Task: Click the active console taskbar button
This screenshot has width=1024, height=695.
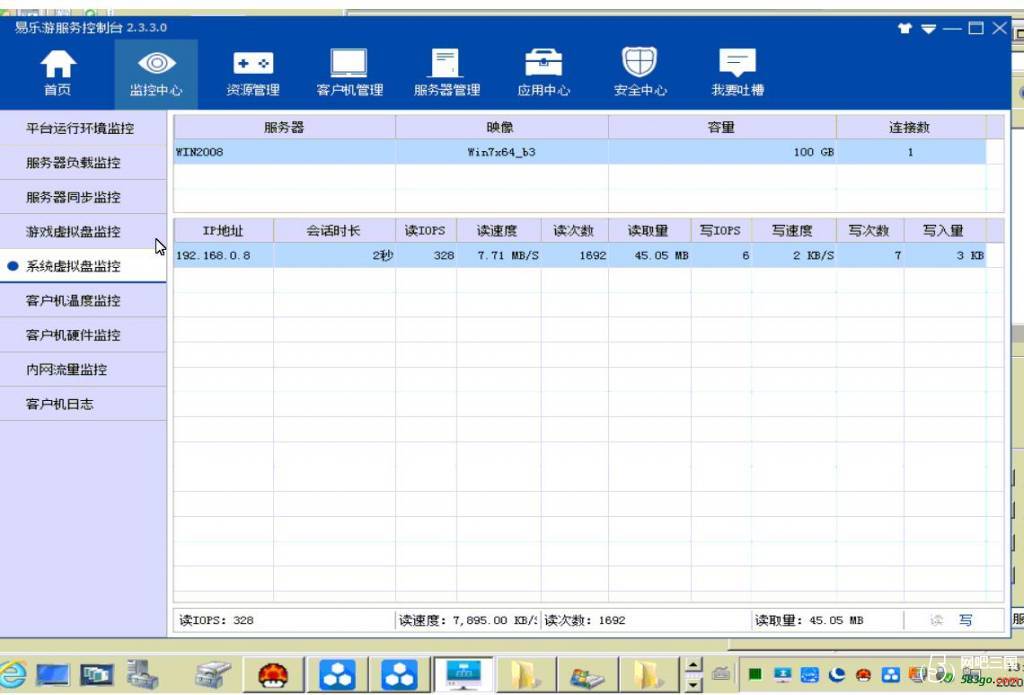Action: click(x=464, y=674)
